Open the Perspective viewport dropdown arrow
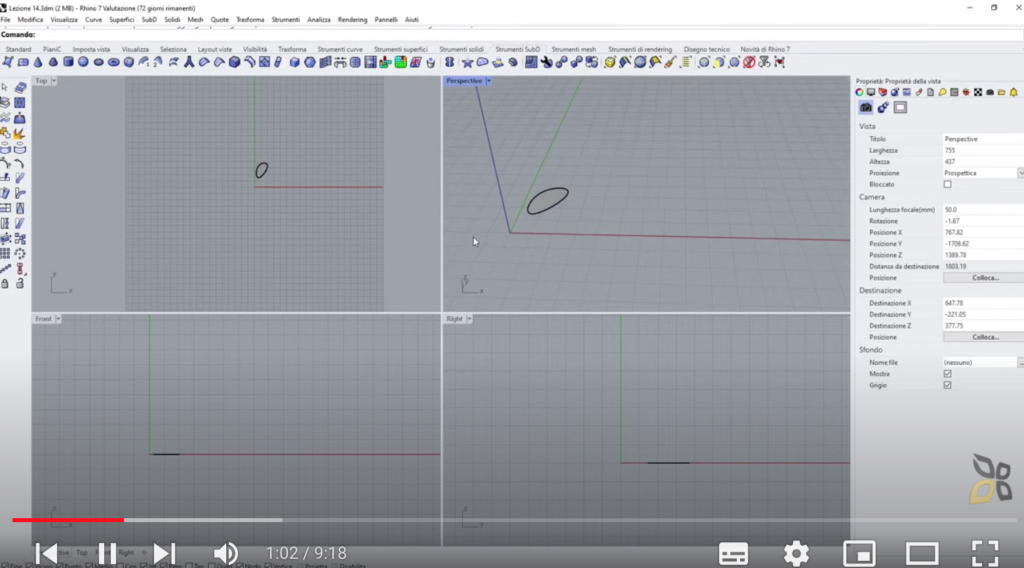This screenshot has height=568, width=1024. [x=488, y=81]
